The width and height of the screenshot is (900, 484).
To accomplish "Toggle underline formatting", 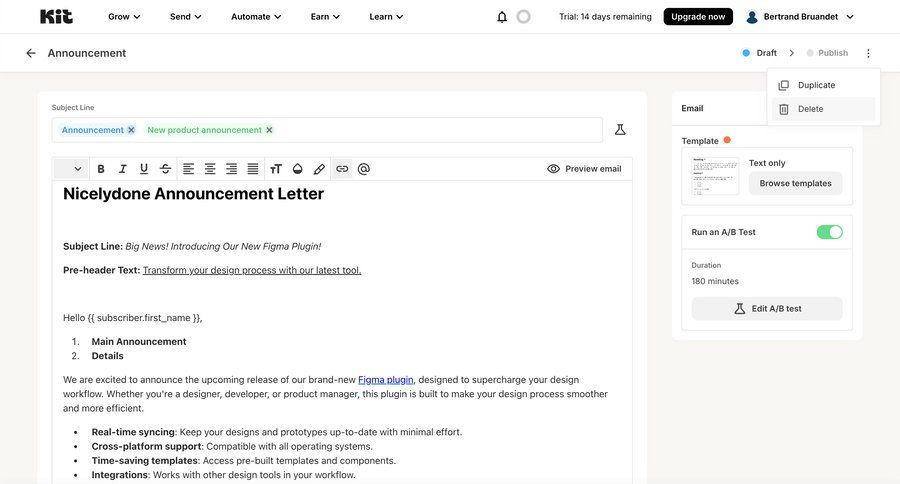I will click(x=143, y=169).
